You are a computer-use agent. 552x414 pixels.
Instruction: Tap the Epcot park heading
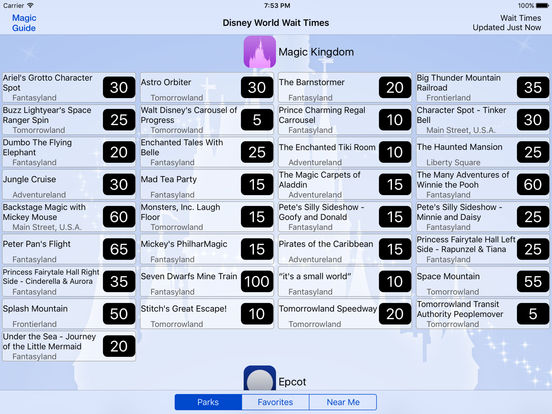292,382
